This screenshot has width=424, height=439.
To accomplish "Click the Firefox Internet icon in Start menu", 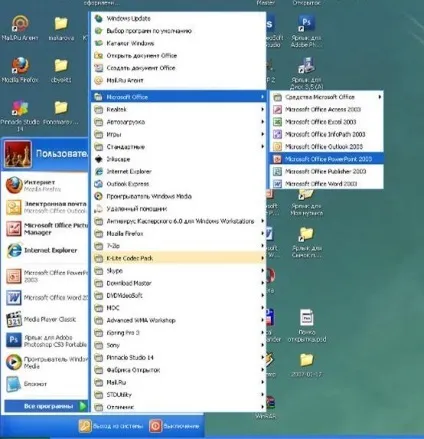I will coord(14,185).
